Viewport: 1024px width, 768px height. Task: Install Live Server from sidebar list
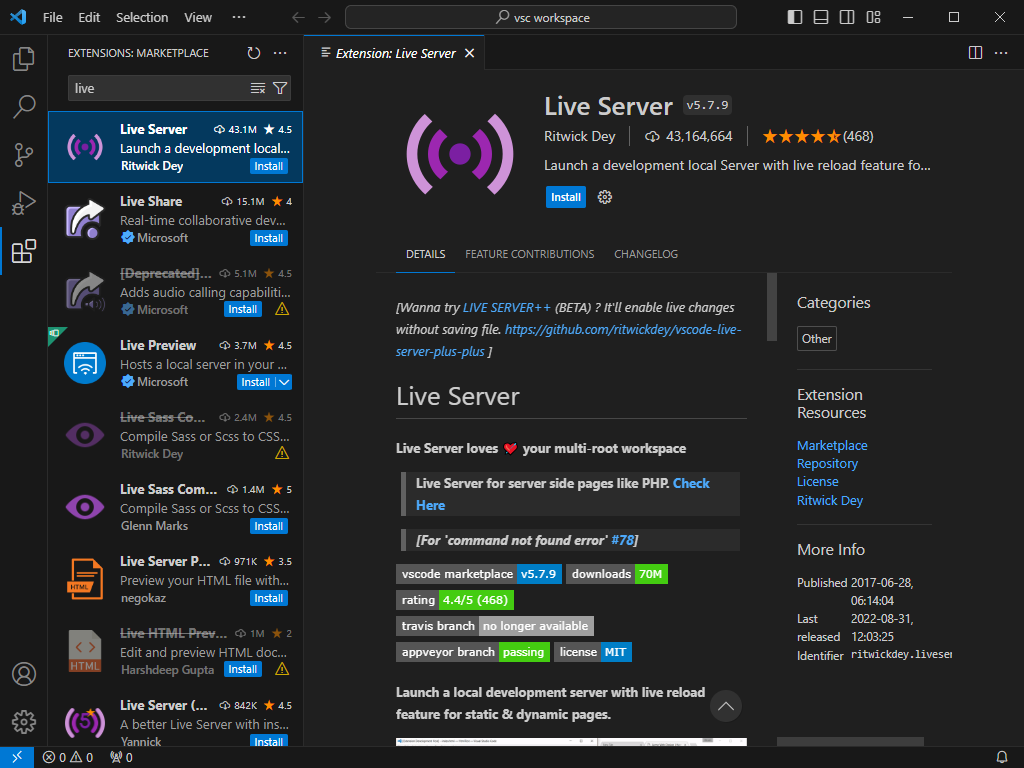[x=268, y=166]
